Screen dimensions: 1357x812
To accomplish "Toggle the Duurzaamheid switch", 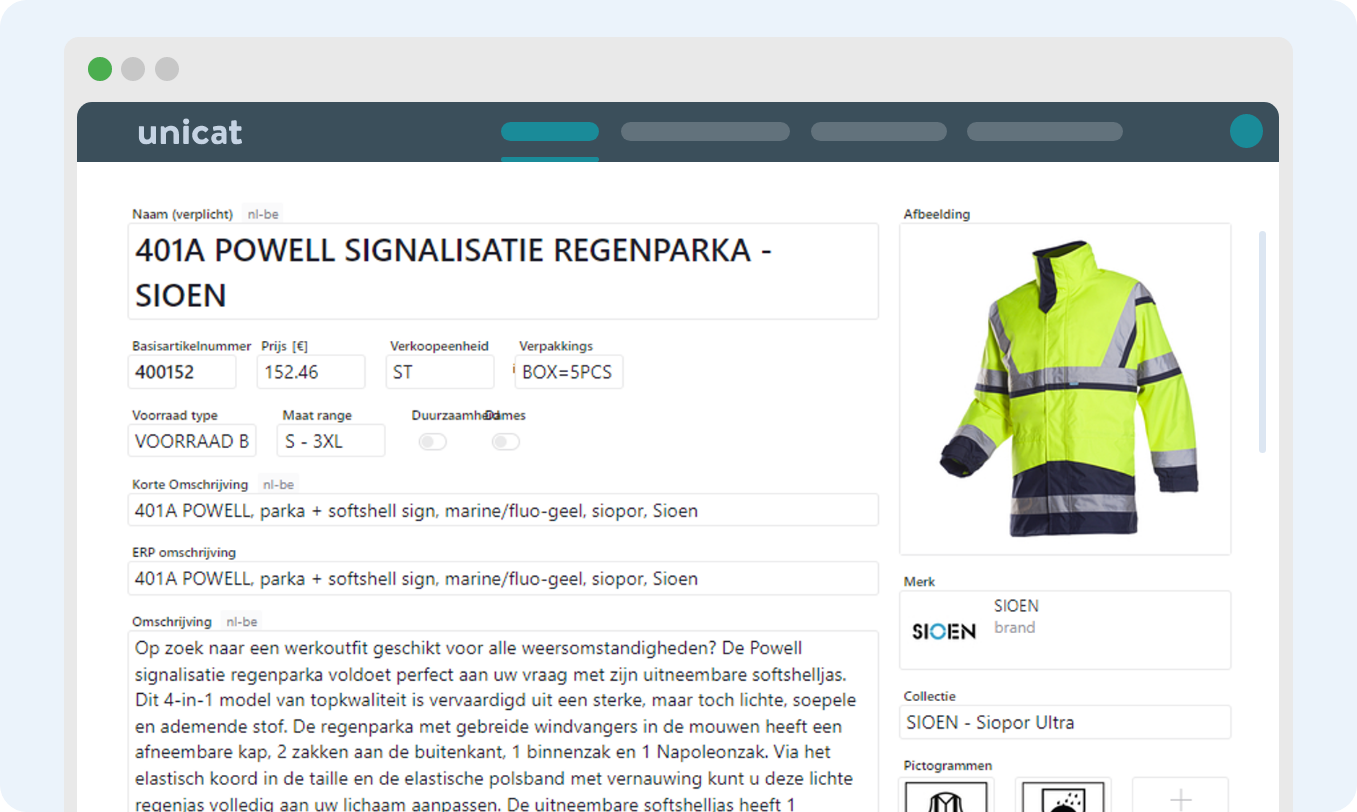I will (432, 442).
